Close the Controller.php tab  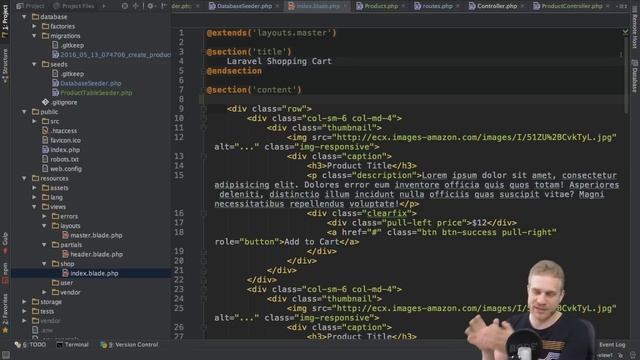(522, 6)
